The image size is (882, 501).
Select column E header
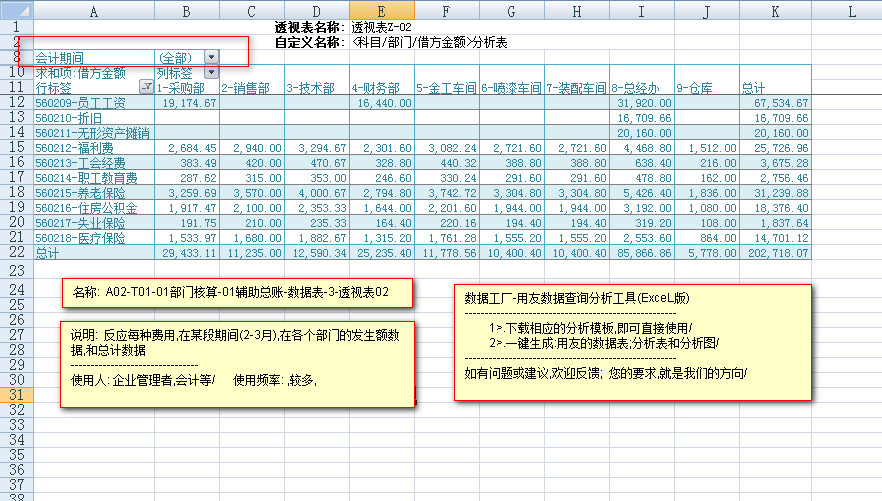[x=382, y=11]
